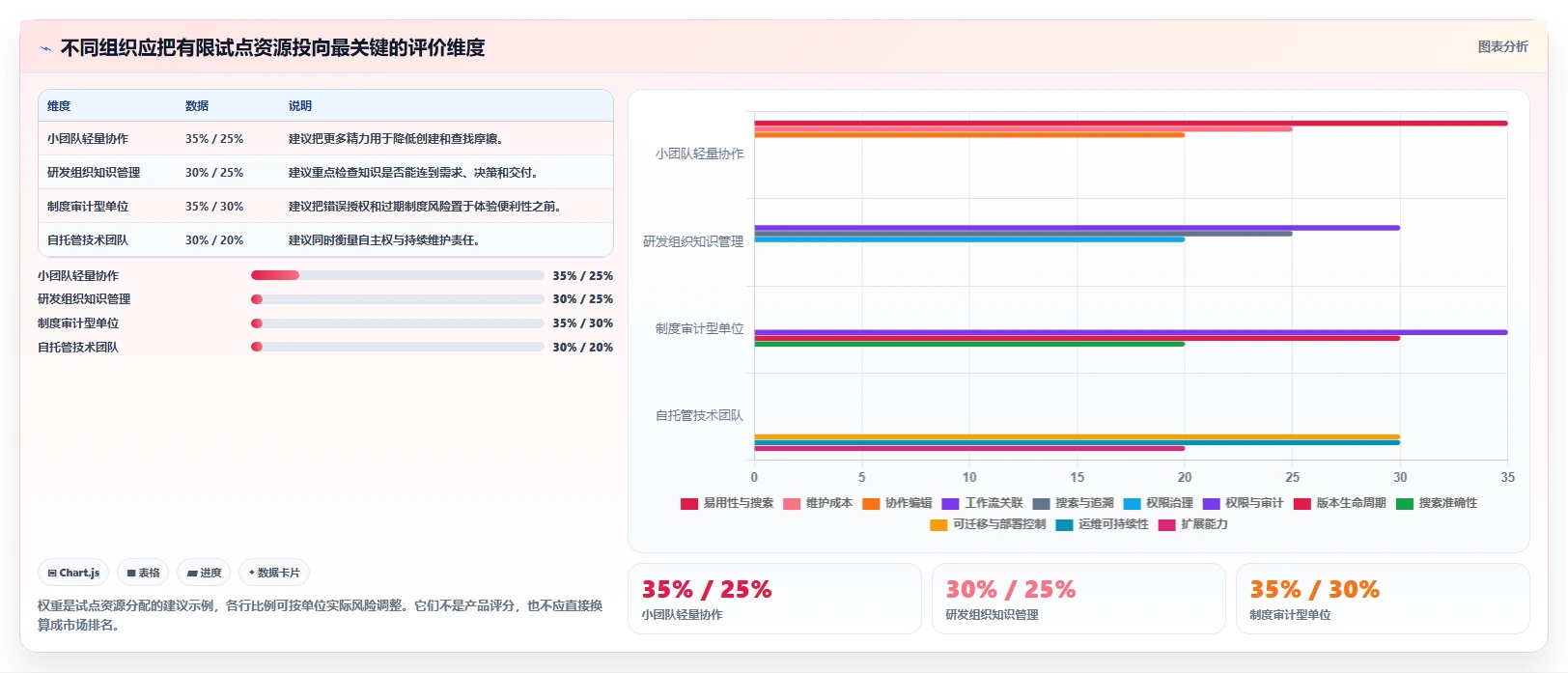The width and height of the screenshot is (1568, 673).
Task: Click the 研发组织知识管理 progress bar
Action: click(398, 299)
